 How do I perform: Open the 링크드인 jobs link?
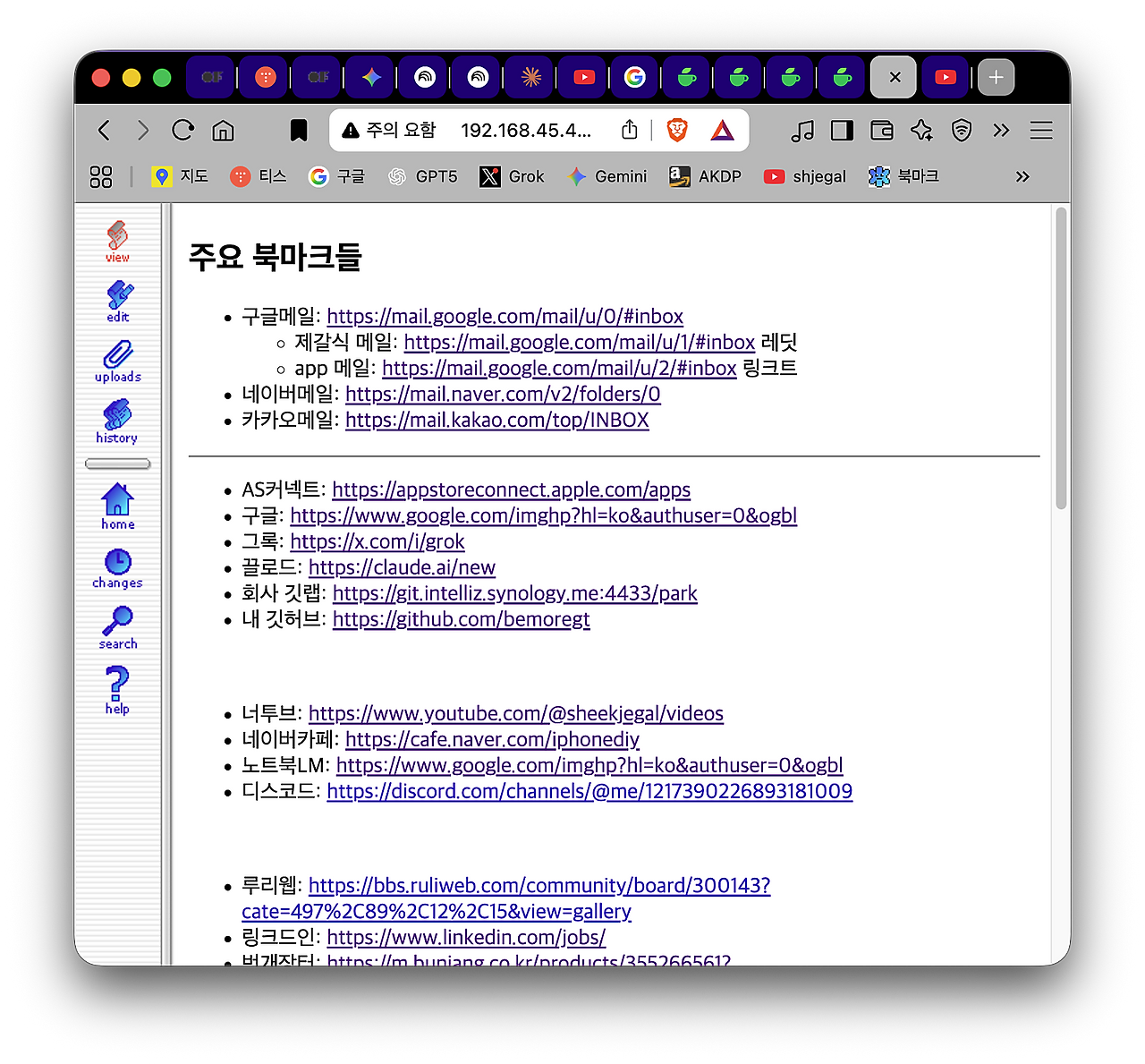tap(466, 938)
